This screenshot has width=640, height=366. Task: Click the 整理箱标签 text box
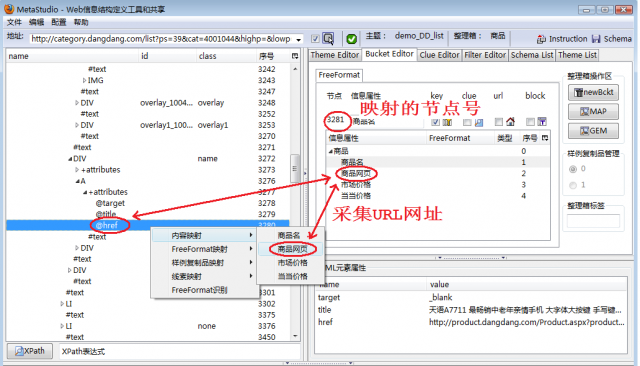pos(593,221)
